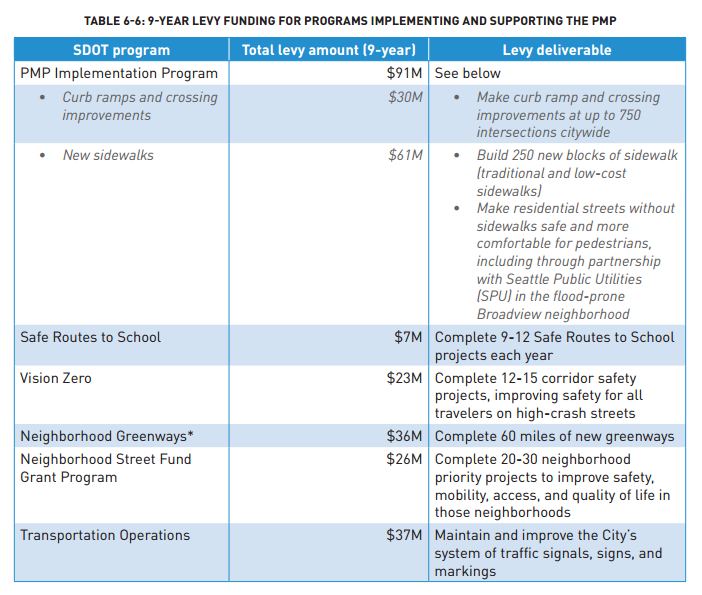Click the Curb ramps and crossing improvements item
The image size is (702, 595).
click(x=139, y=106)
